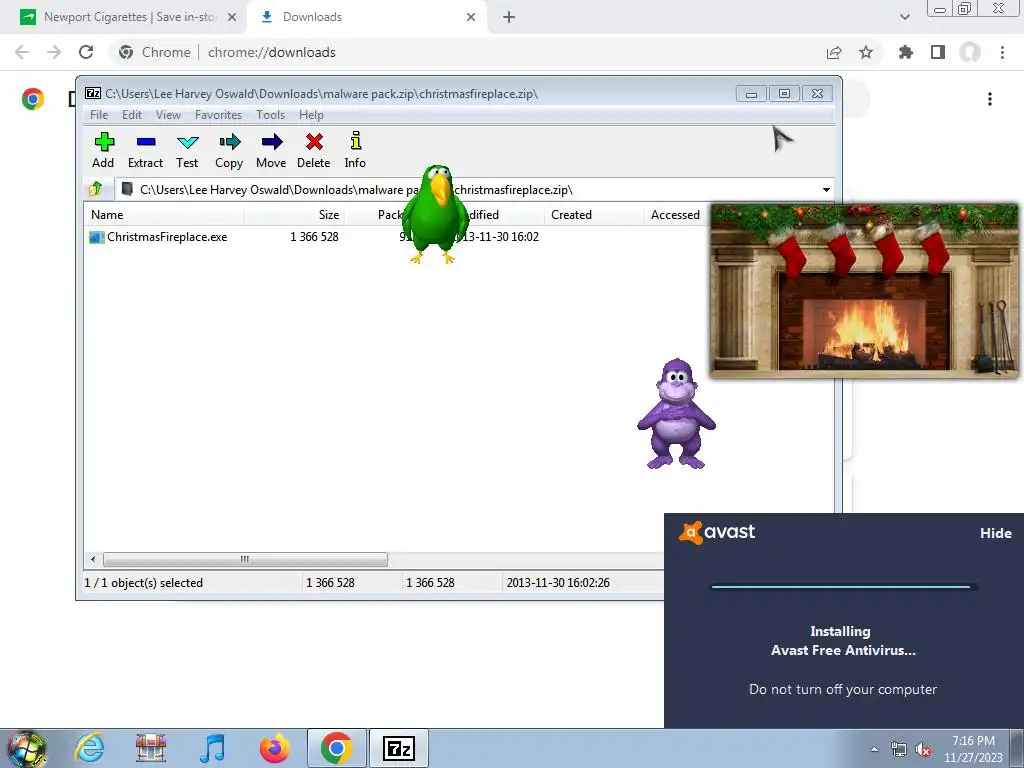Click the Chrome address bar URL

pos(272,52)
